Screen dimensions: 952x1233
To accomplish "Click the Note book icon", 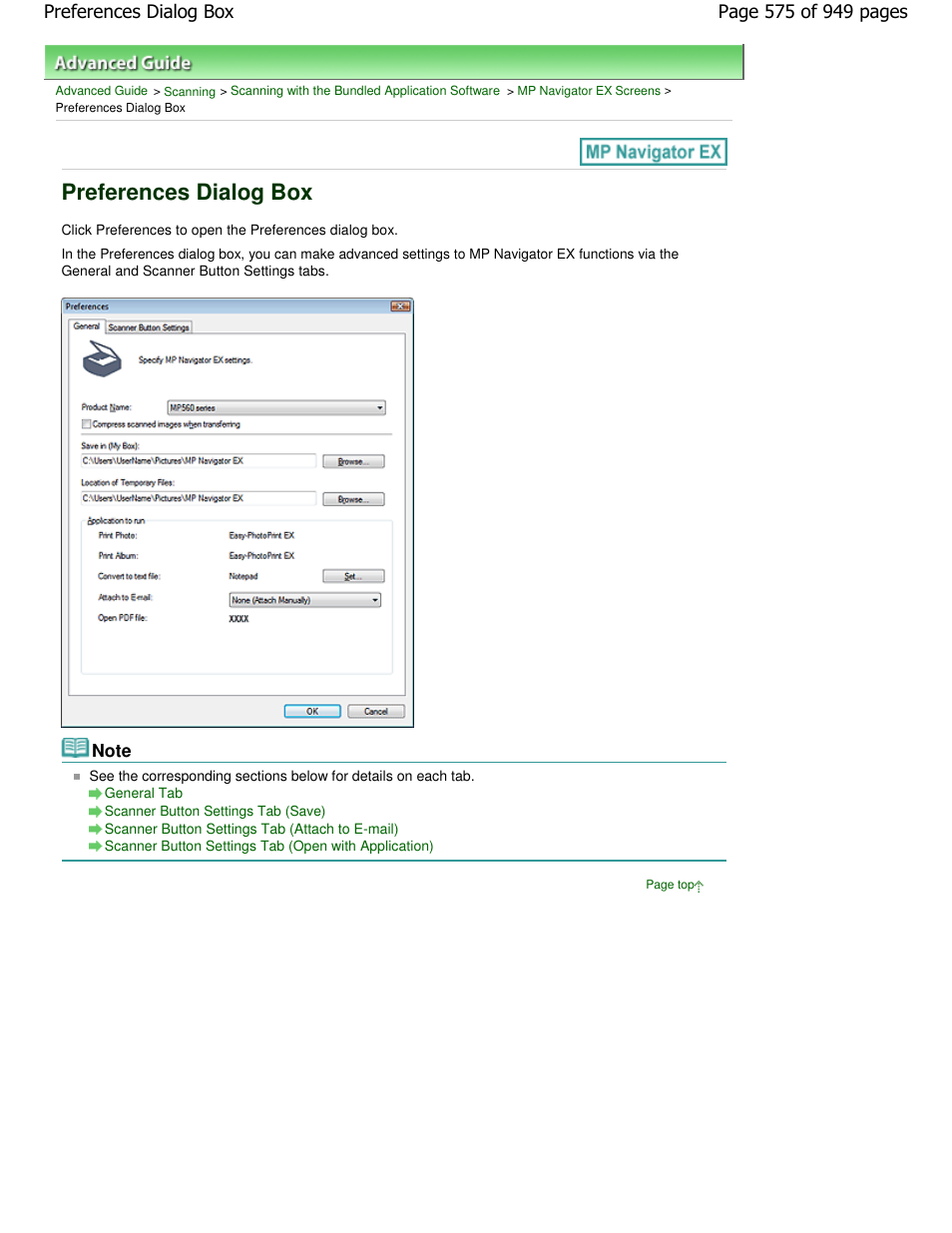I will 75,748.
